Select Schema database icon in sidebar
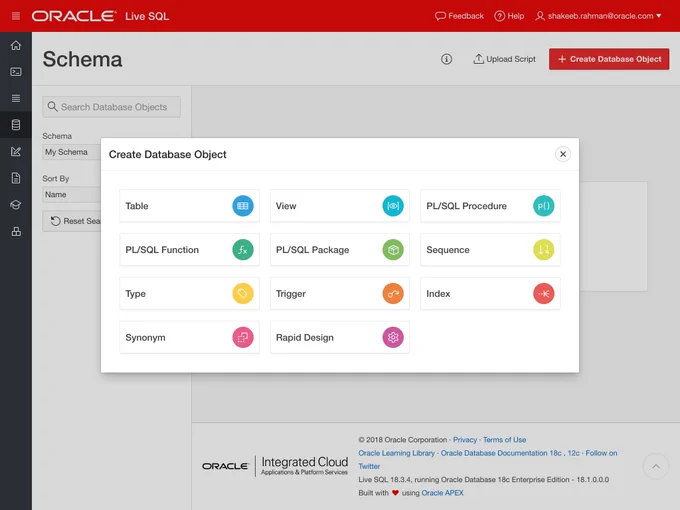 pos(16,125)
